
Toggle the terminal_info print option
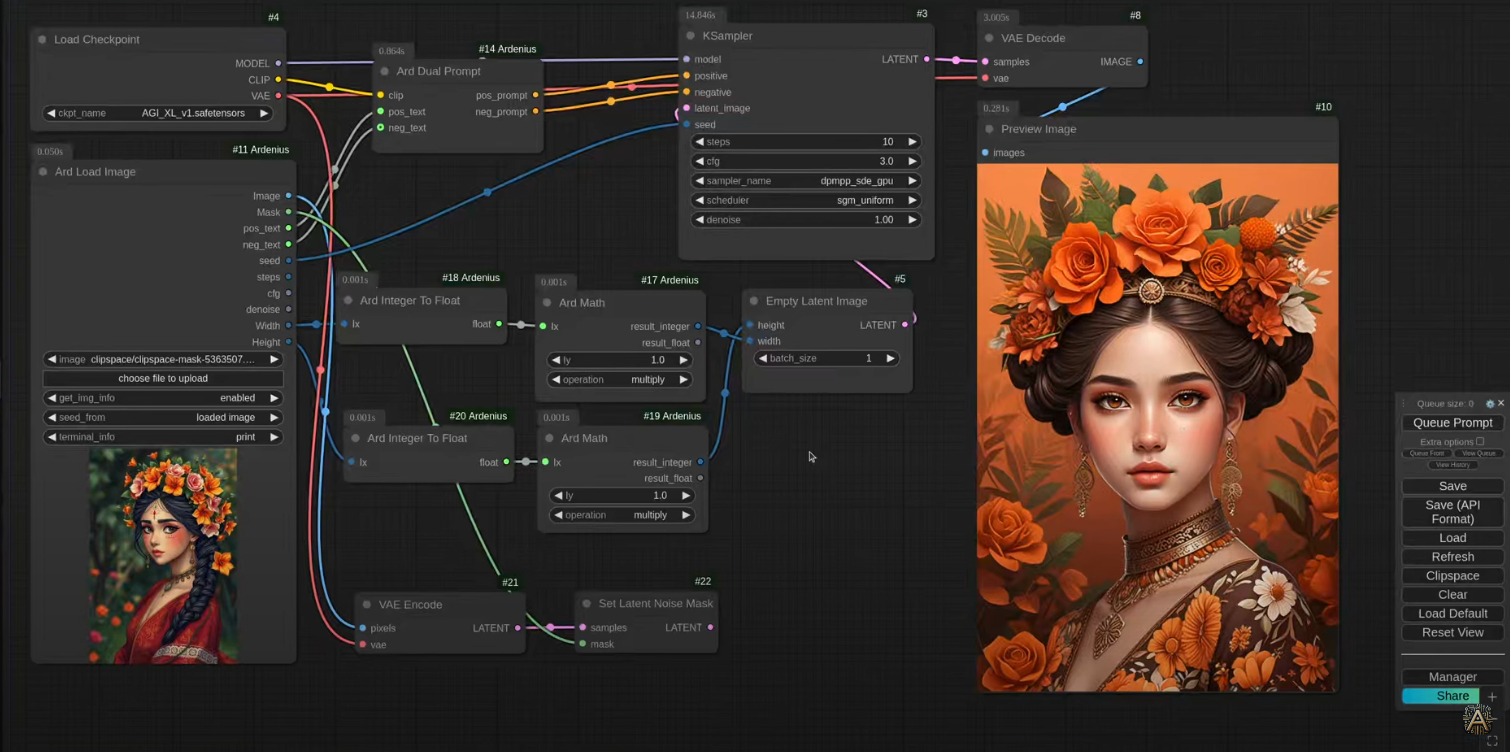coord(163,437)
